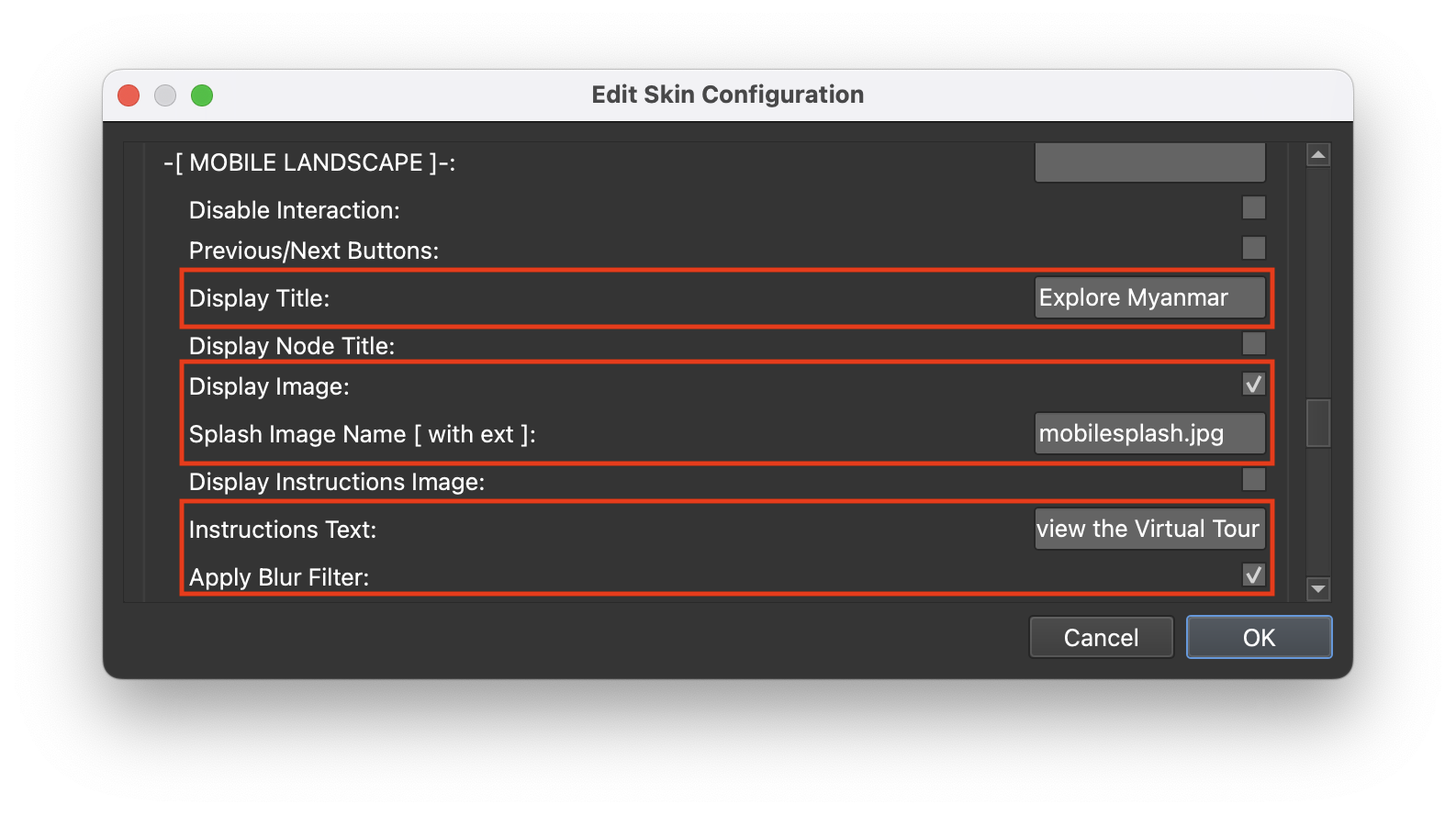This screenshot has height=815, width=1456.
Task: Click the 'Instructions Text:' label
Action: click(283, 530)
